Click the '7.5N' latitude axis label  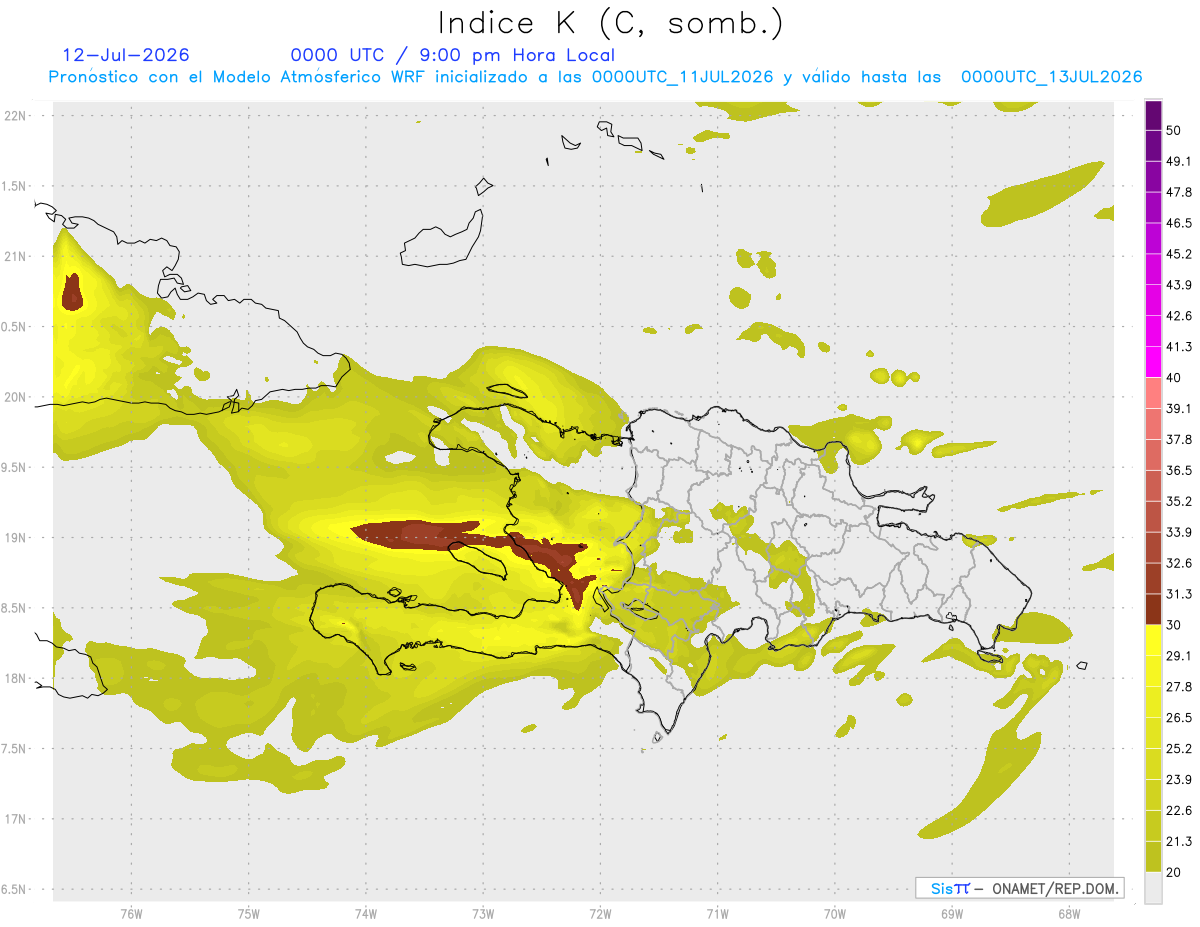click(x=14, y=749)
